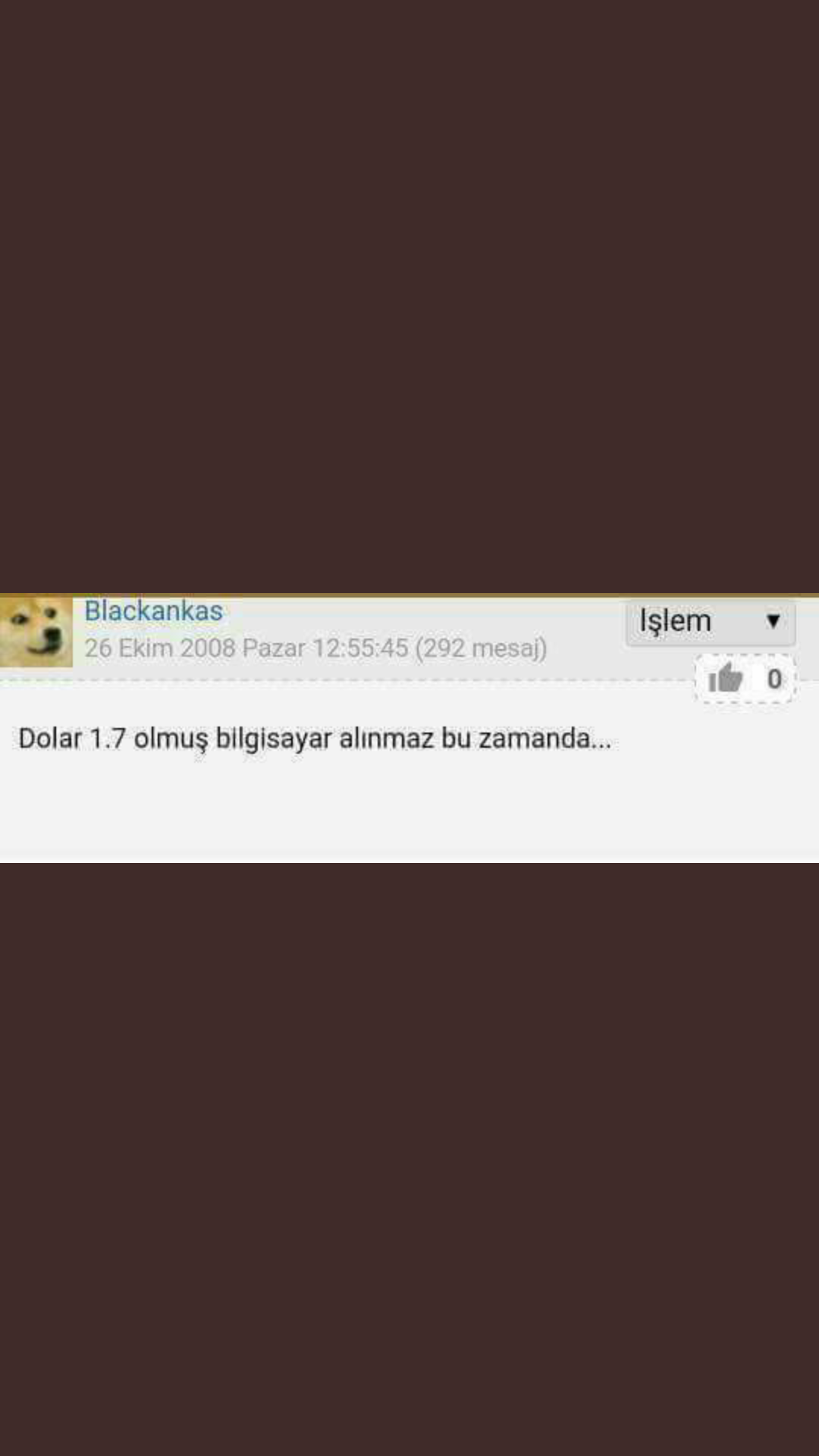Click the dark area below the post

click(409, 1159)
